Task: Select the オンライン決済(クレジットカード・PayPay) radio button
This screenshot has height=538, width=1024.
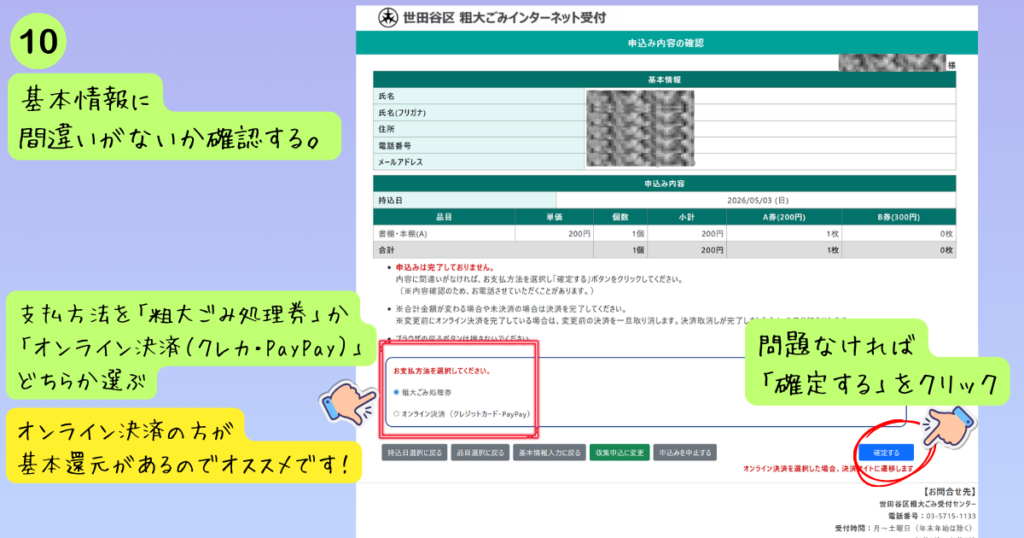Action: coord(396,414)
